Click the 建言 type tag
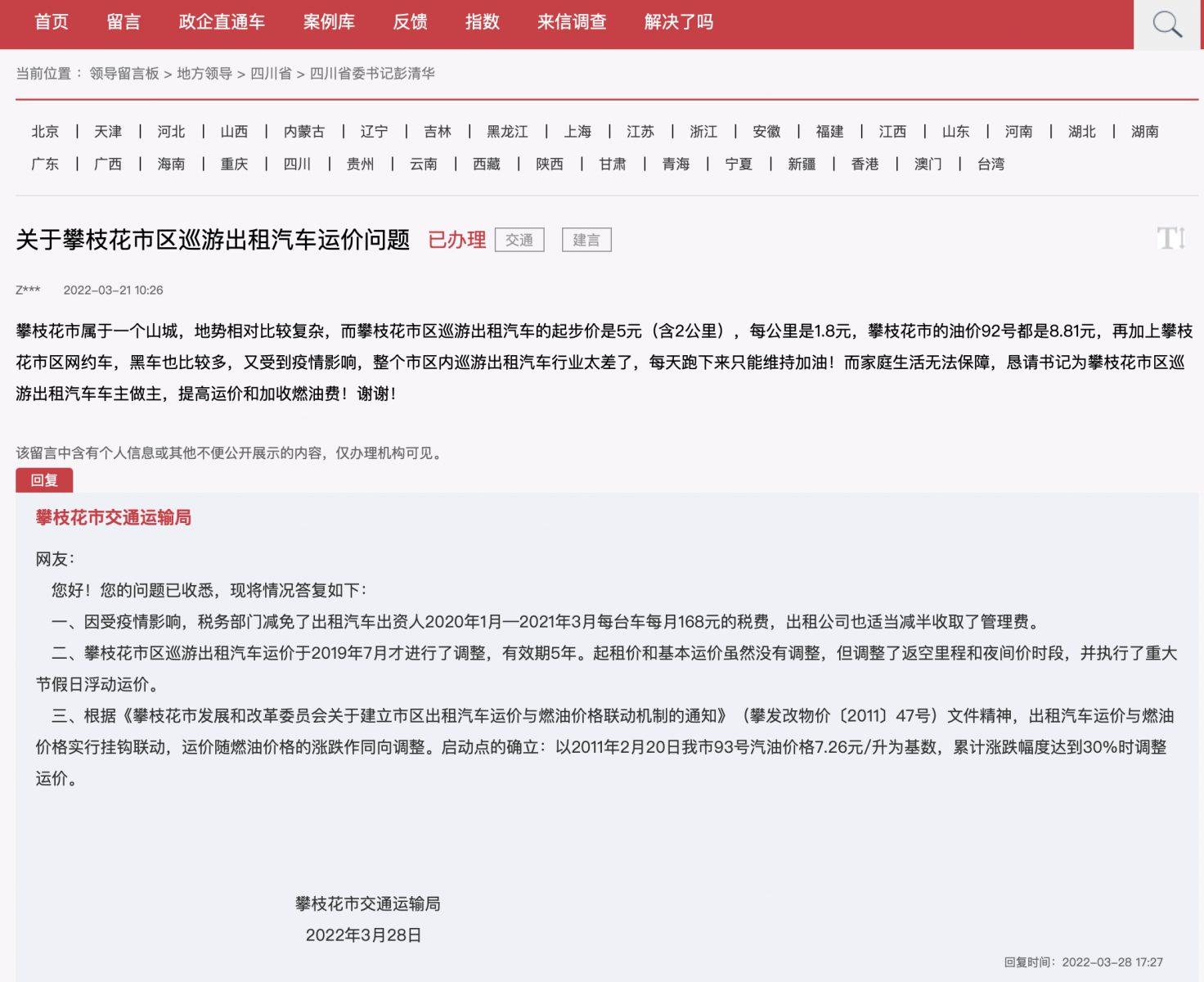 click(x=586, y=240)
